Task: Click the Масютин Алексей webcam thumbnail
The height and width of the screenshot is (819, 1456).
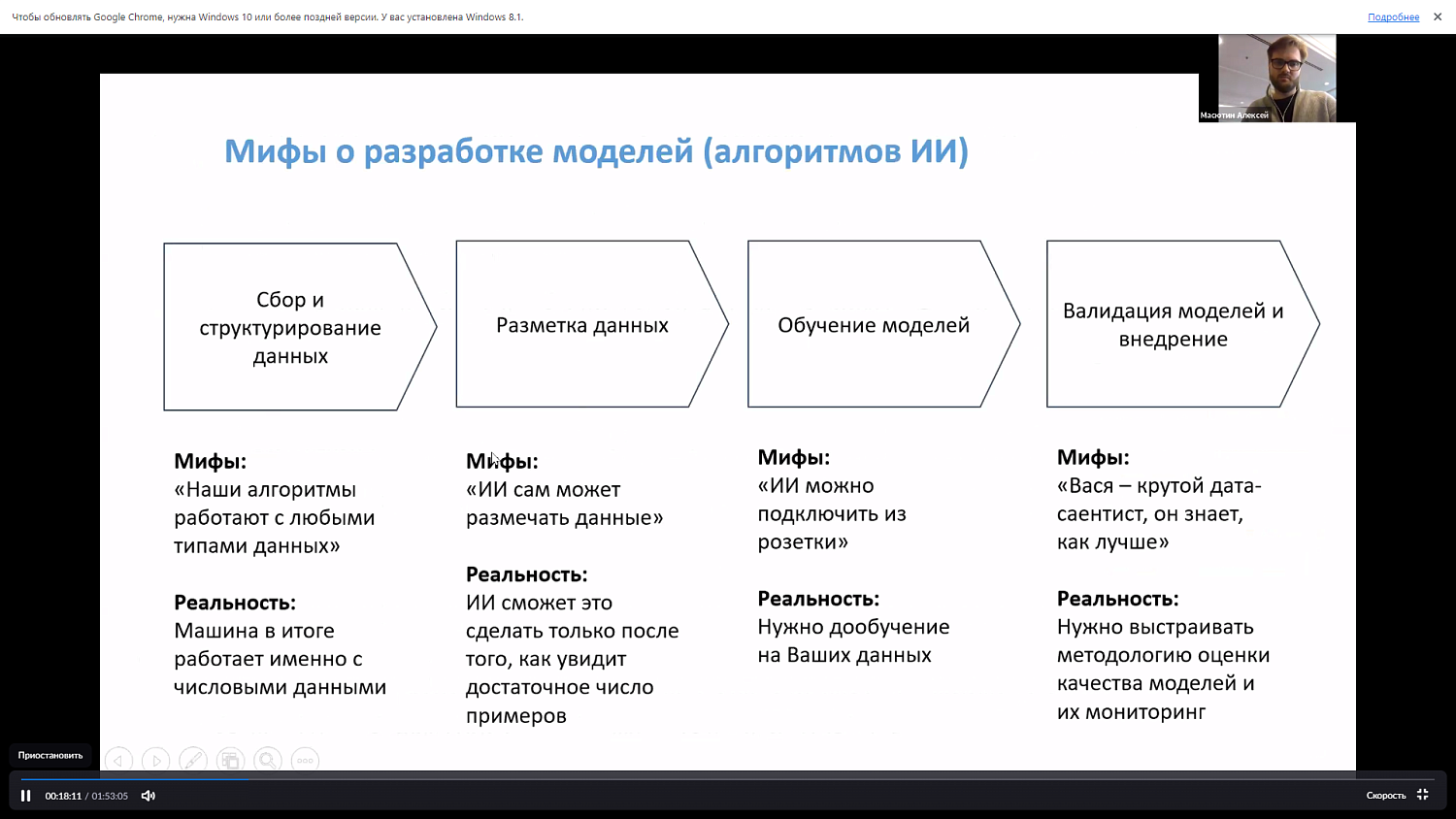Action: [x=1276, y=78]
